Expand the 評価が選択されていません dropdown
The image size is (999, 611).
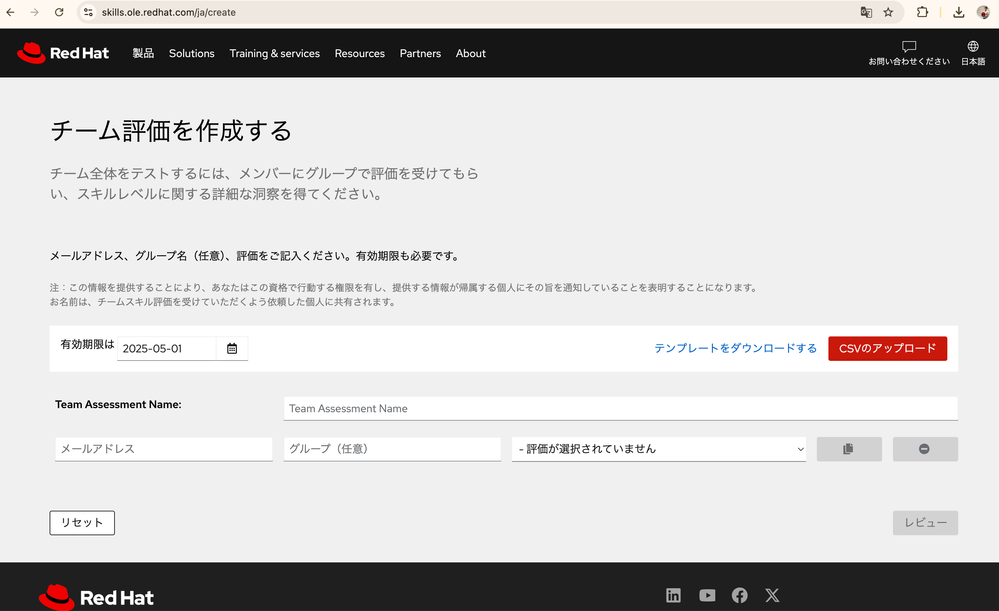click(659, 449)
